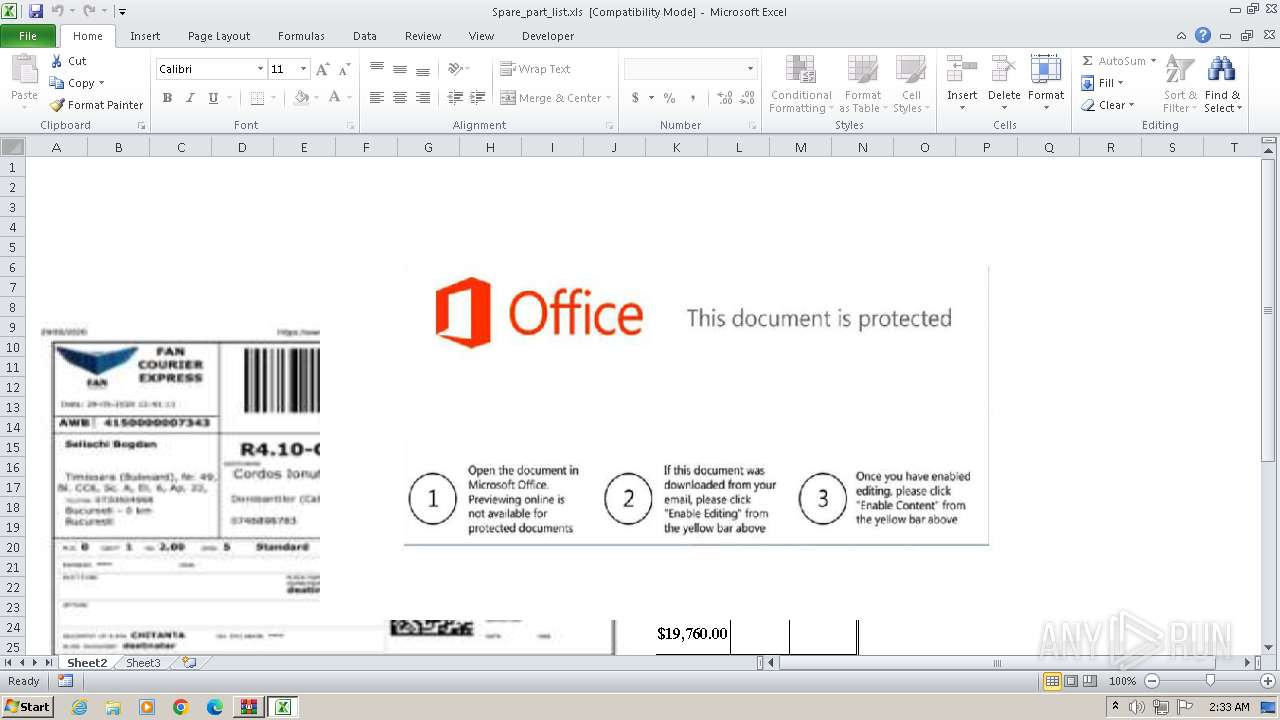Image resolution: width=1280 pixels, height=720 pixels.
Task: Adjust the zoom slider handle
Action: coord(1210,681)
